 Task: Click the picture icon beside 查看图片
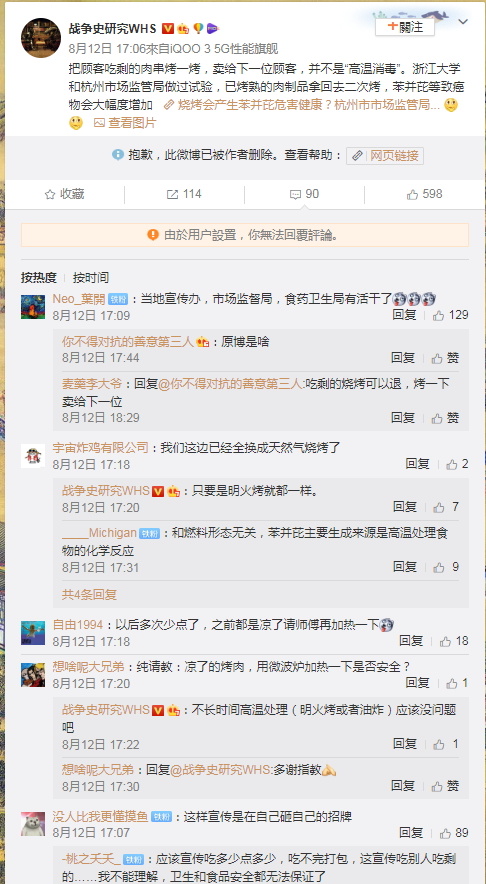tap(99, 122)
